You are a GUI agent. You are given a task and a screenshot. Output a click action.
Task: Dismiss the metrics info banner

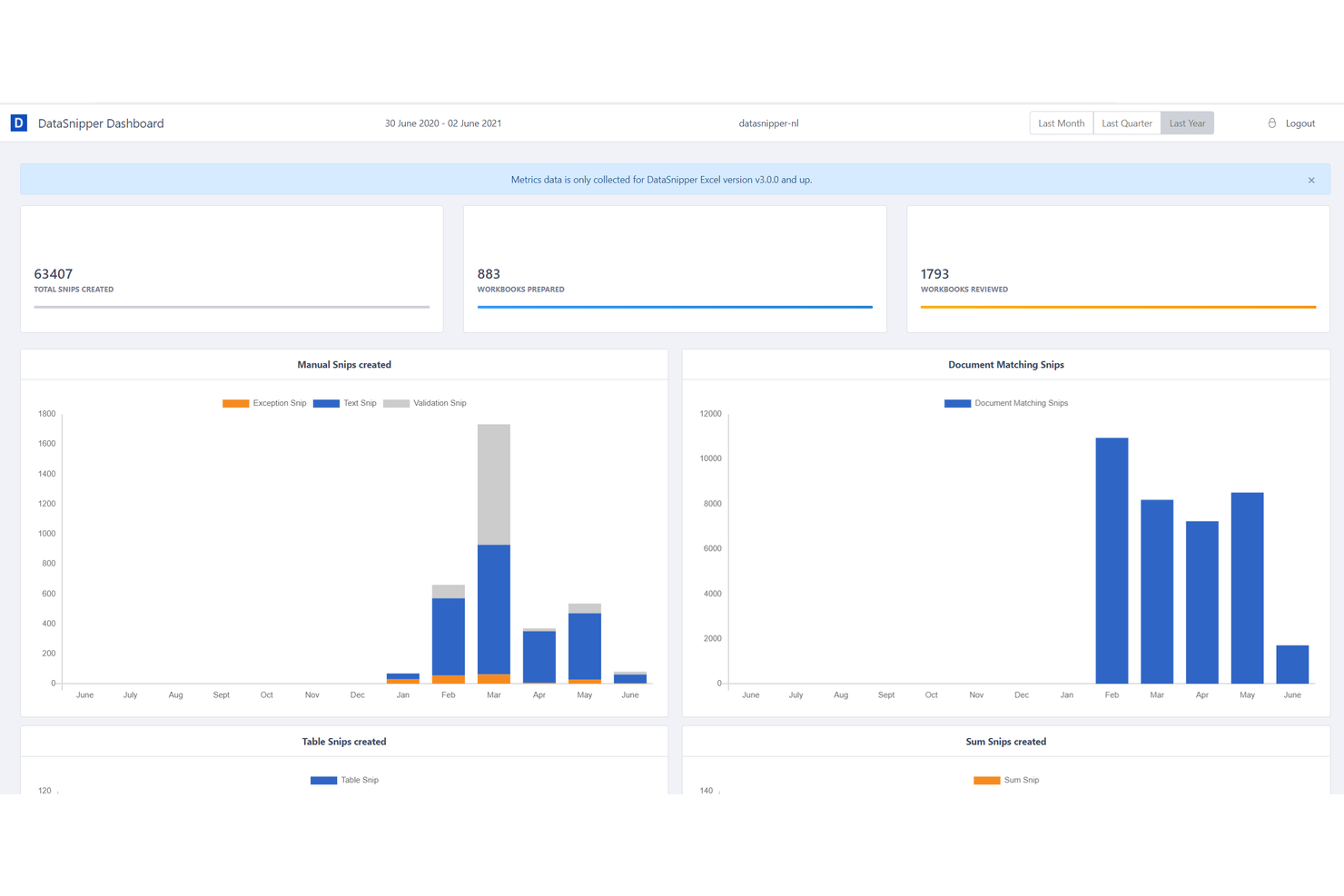1311,180
